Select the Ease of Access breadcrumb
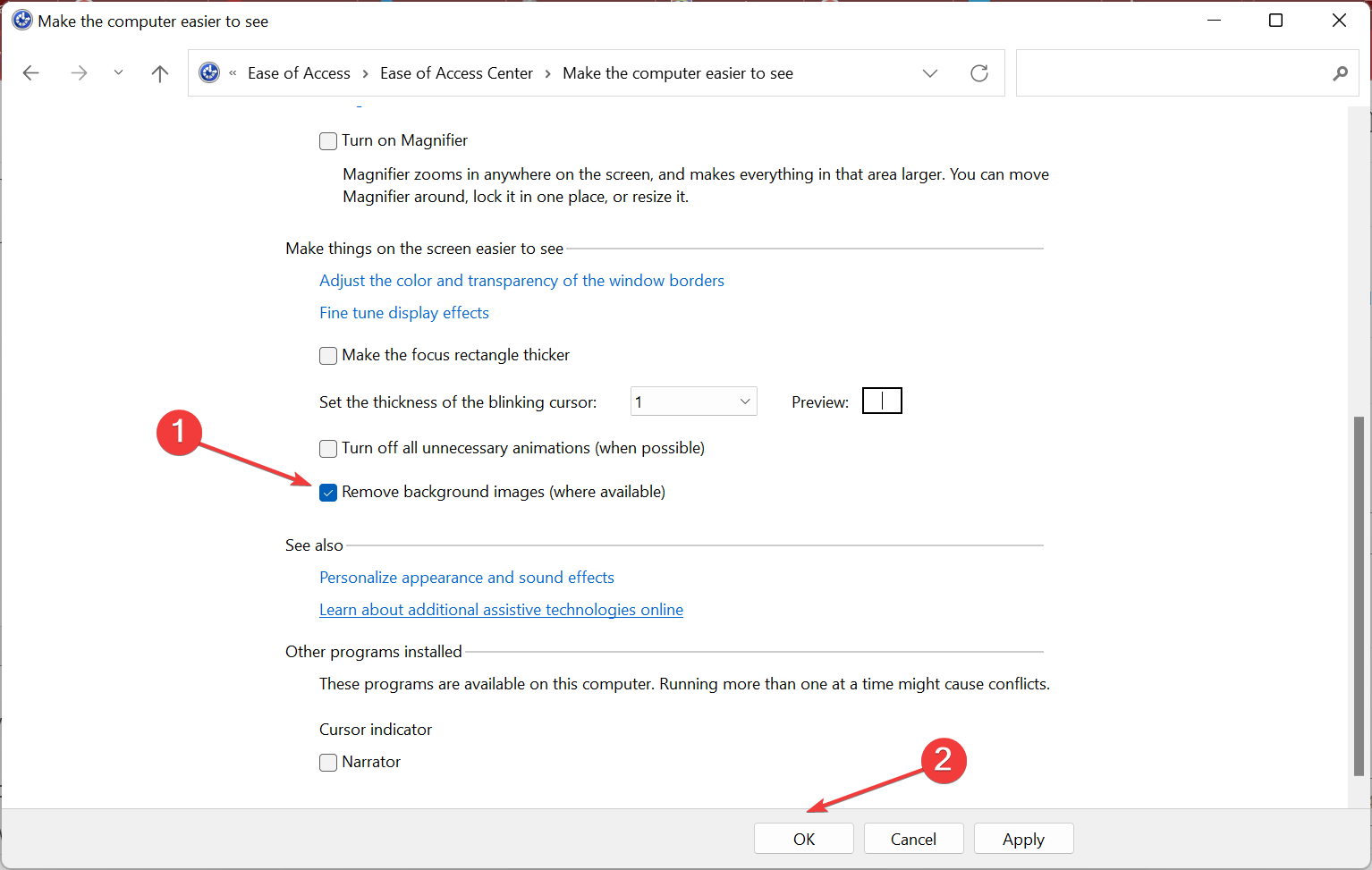Viewport: 1372px width, 870px height. click(299, 73)
